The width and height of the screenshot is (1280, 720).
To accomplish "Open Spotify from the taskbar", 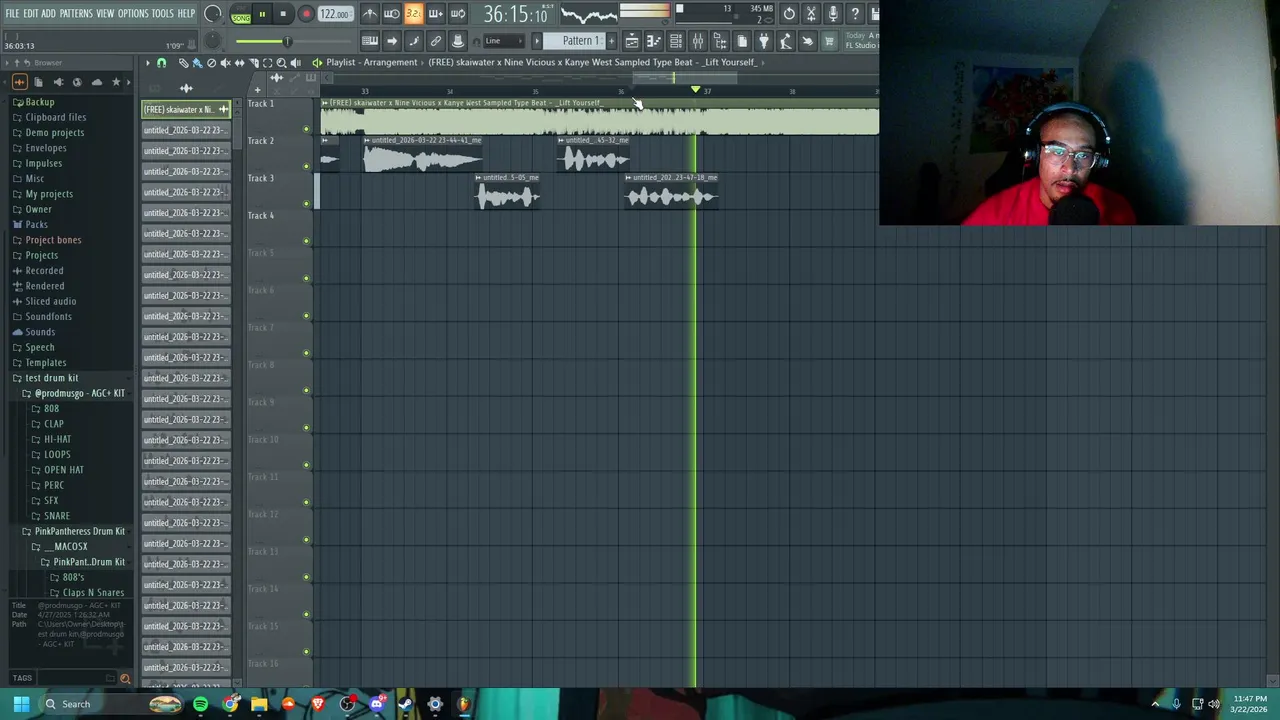I will point(201,704).
